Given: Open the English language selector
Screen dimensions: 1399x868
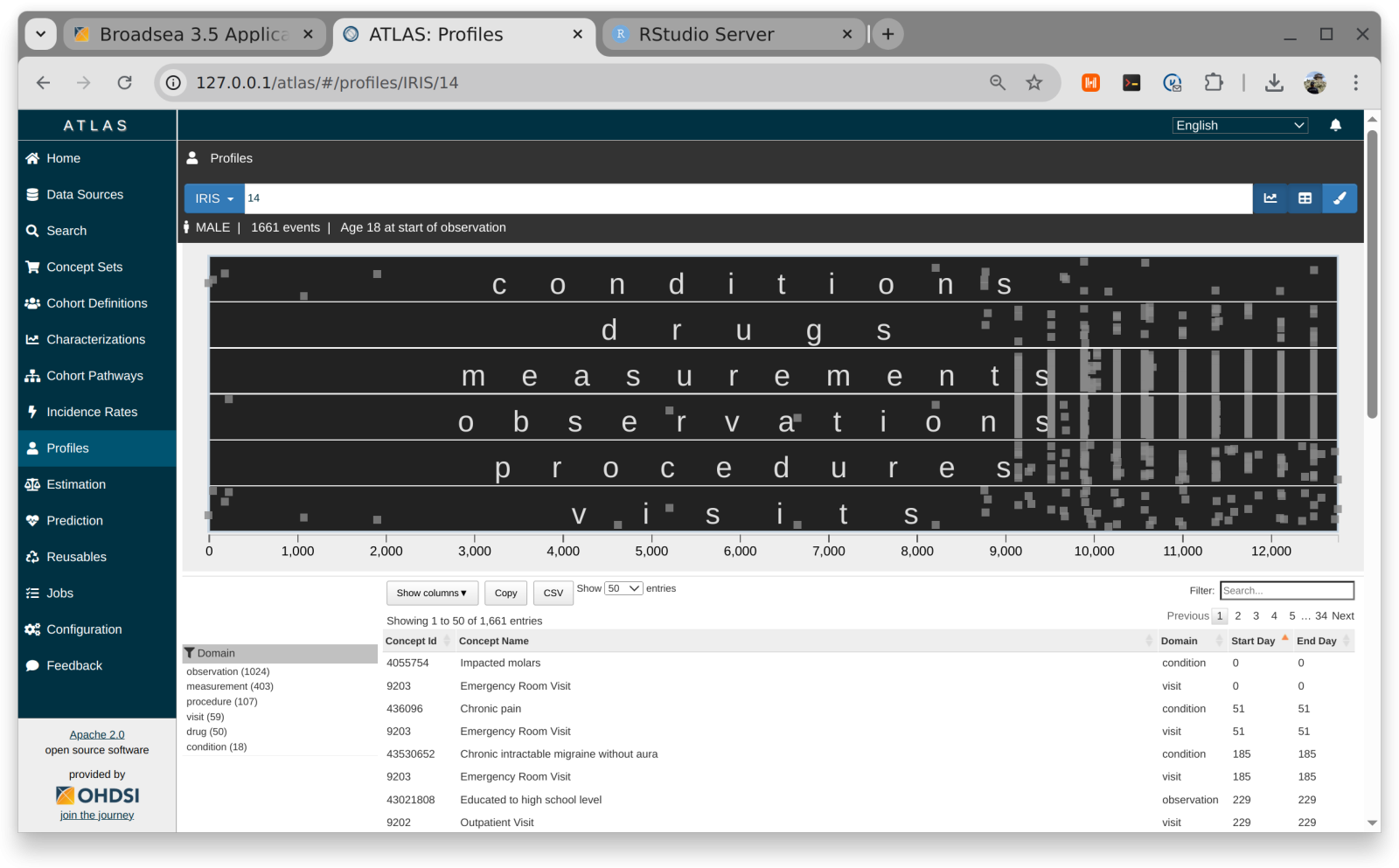Looking at the screenshot, I should [1239, 125].
